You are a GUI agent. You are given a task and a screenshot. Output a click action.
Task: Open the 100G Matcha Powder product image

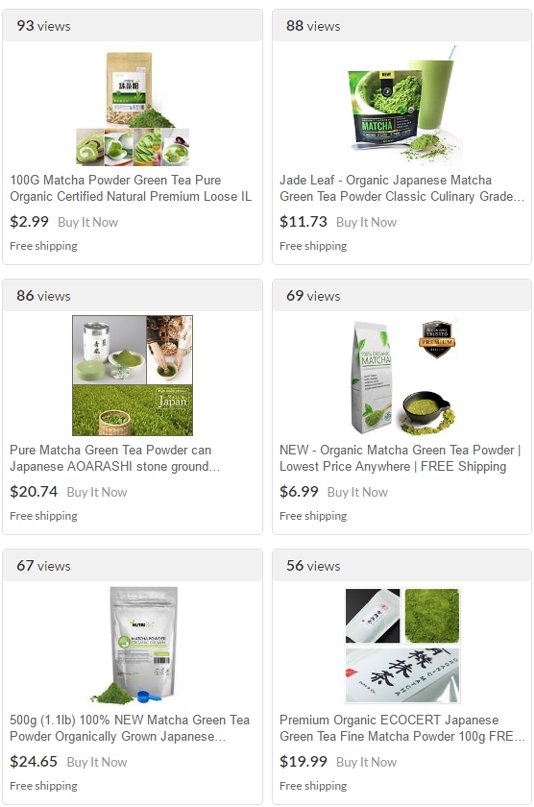click(133, 109)
